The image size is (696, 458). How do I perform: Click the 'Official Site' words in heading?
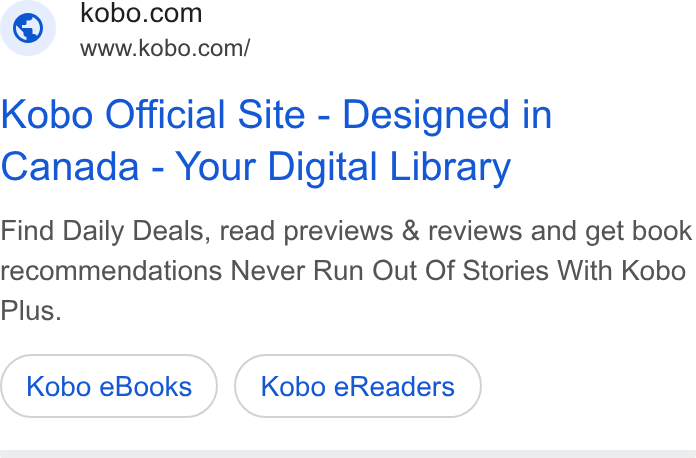(x=205, y=114)
